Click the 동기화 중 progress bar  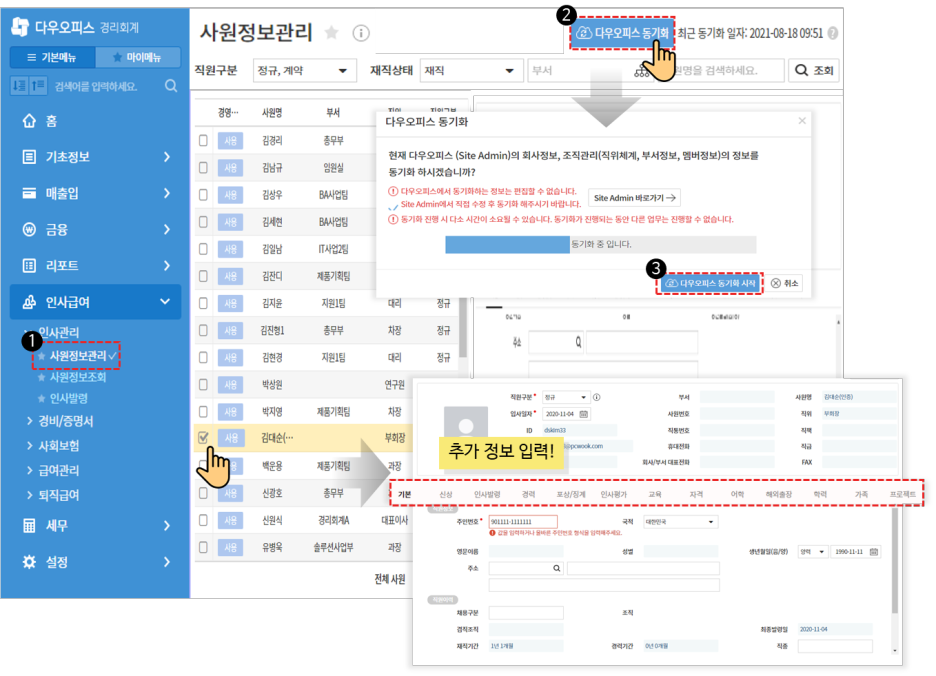tap(601, 244)
